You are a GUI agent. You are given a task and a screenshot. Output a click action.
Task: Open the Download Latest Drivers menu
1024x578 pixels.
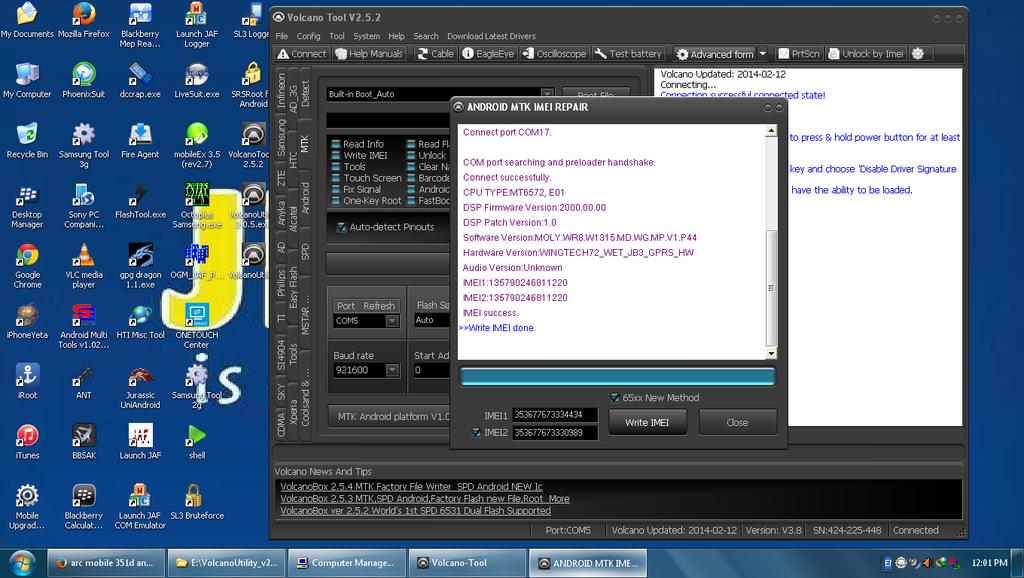(491, 36)
